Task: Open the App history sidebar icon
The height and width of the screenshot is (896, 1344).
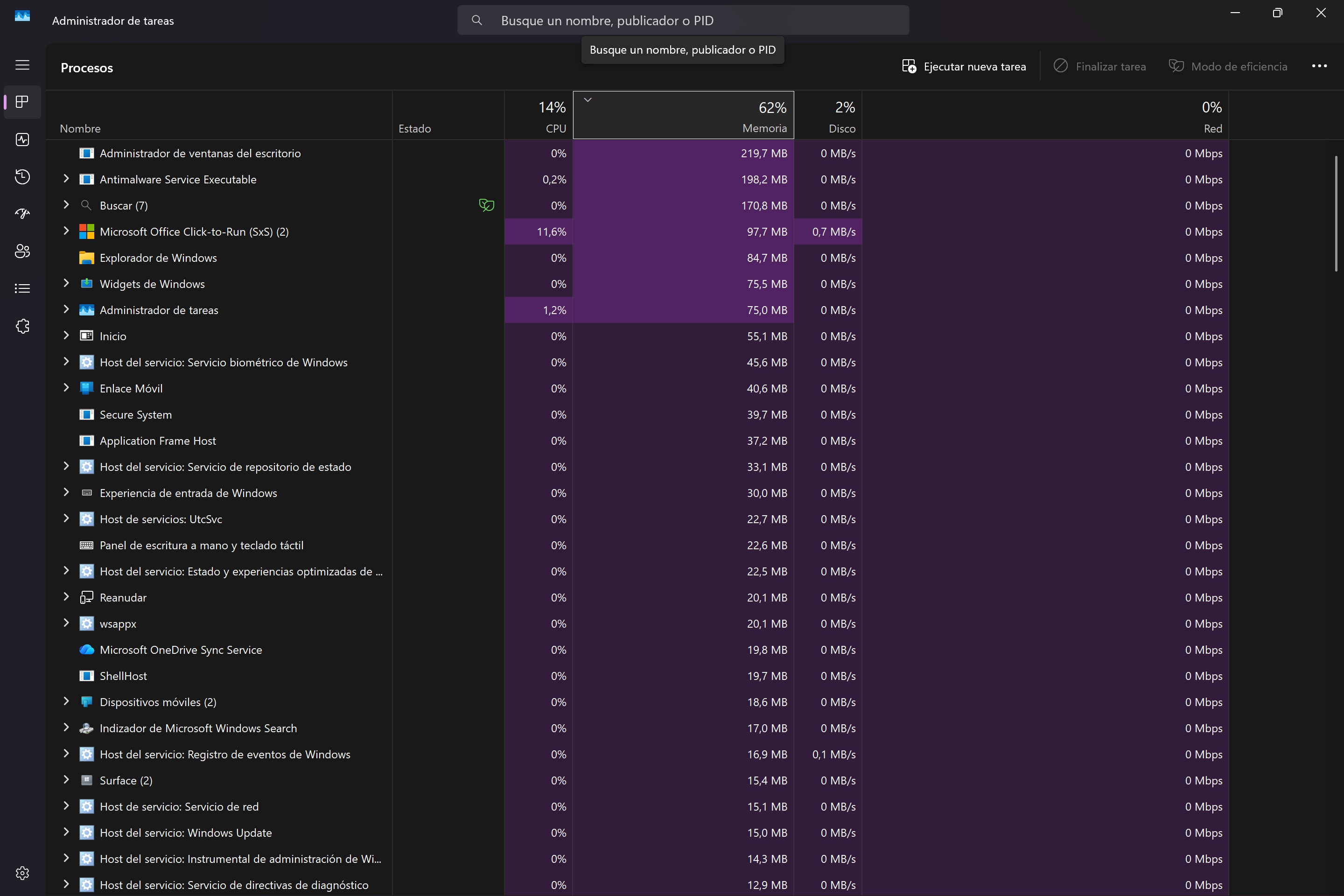Action: [22, 176]
